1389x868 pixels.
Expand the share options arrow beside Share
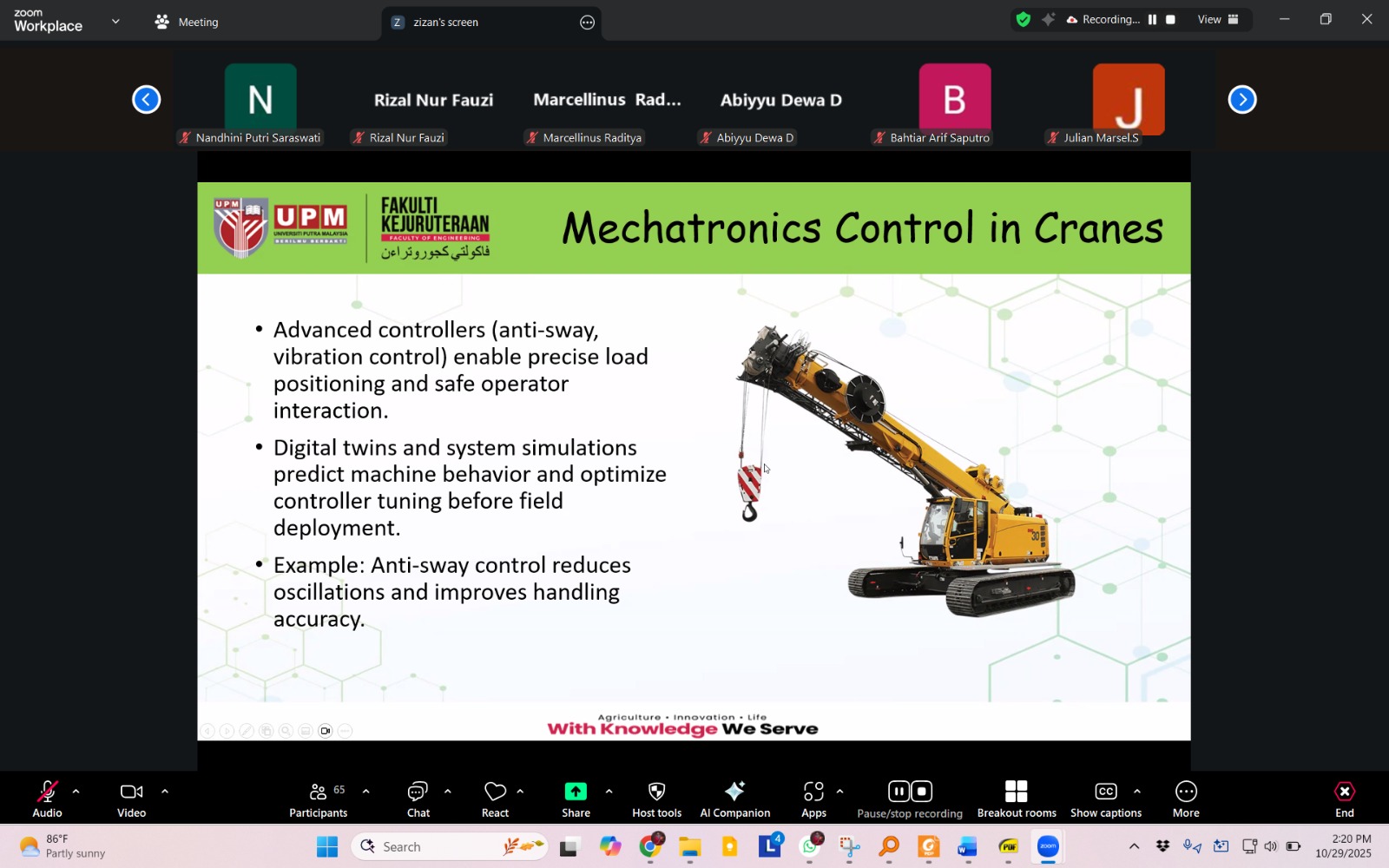pos(609,792)
